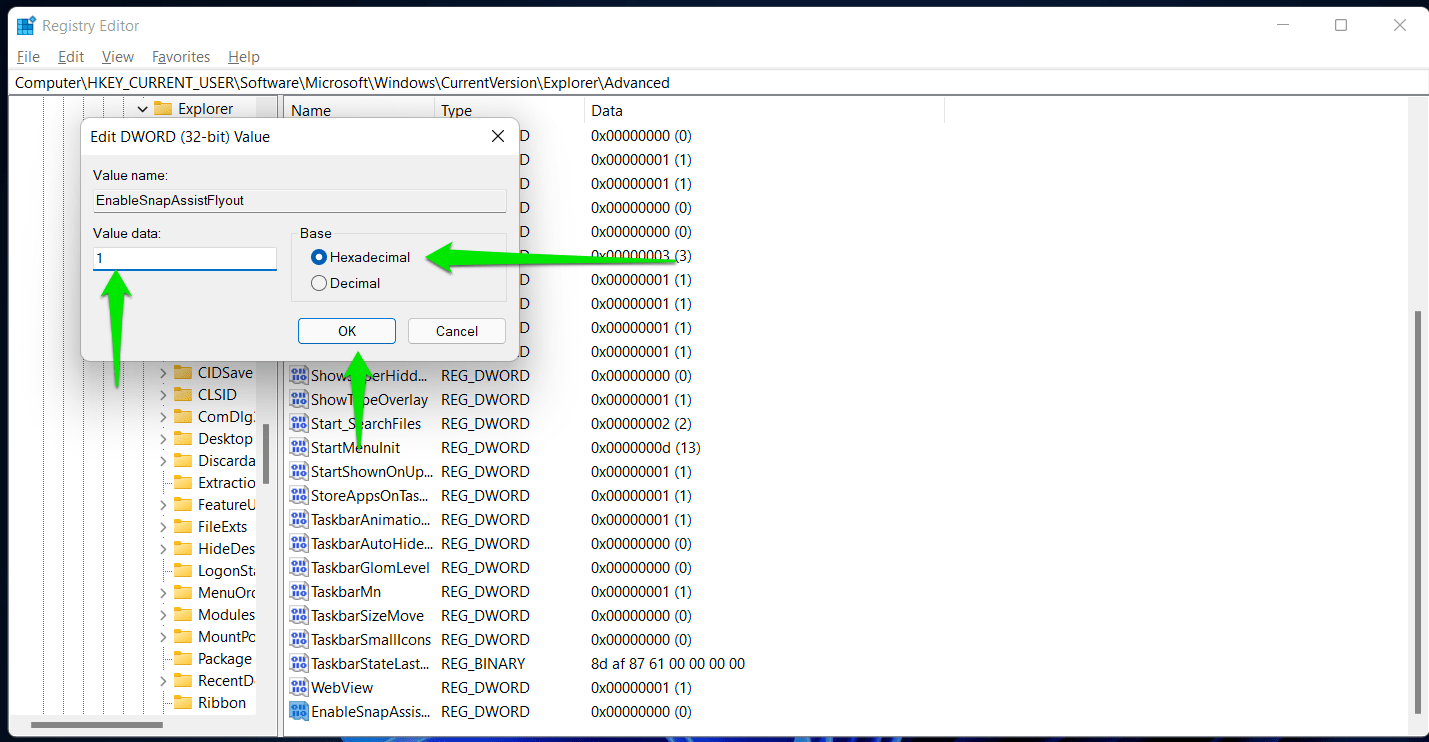Select the Decimal base option

point(319,283)
